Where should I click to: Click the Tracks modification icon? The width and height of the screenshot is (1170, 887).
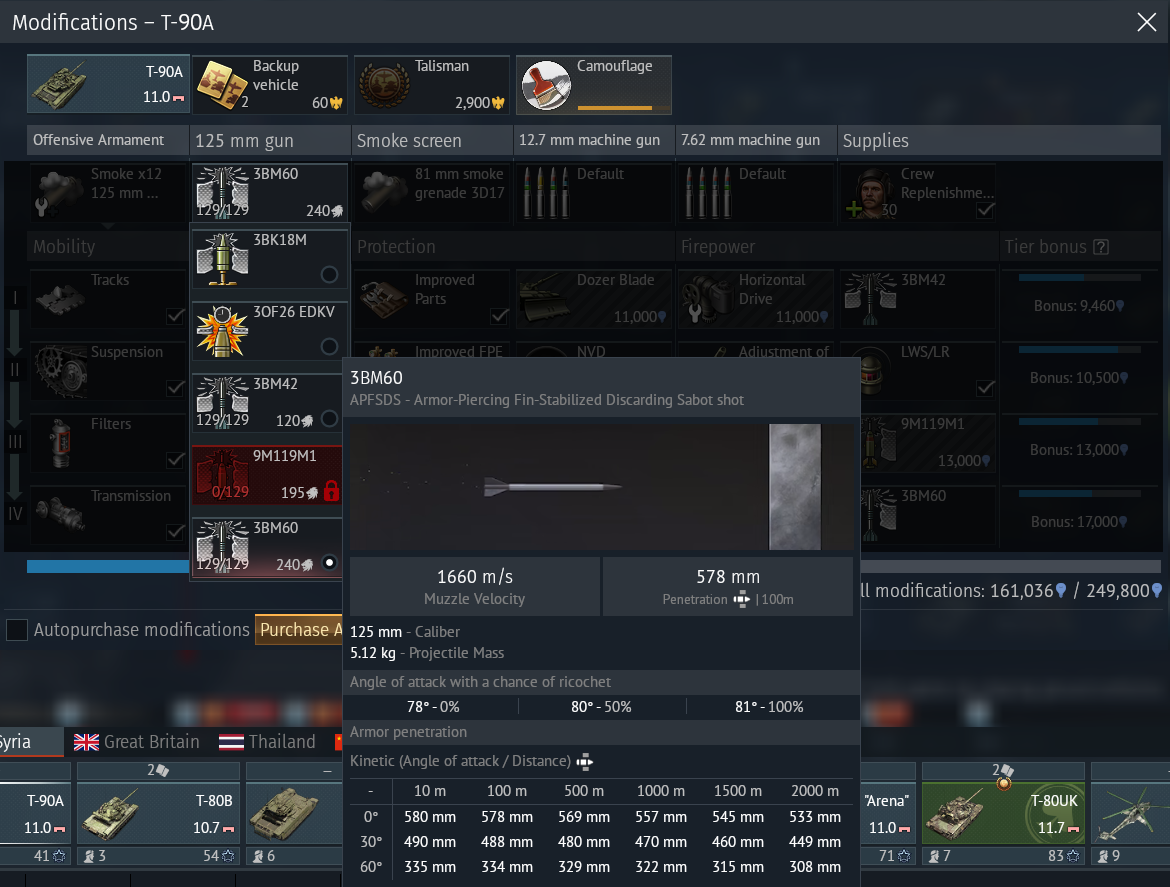[x=60, y=298]
